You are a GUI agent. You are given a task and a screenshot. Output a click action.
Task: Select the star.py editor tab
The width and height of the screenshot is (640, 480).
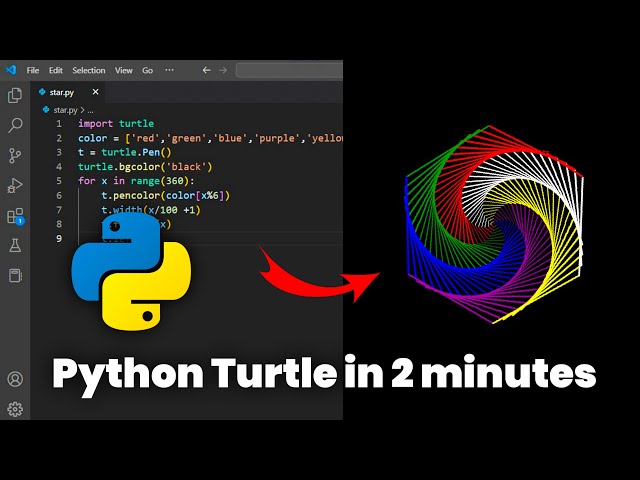pos(68,92)
